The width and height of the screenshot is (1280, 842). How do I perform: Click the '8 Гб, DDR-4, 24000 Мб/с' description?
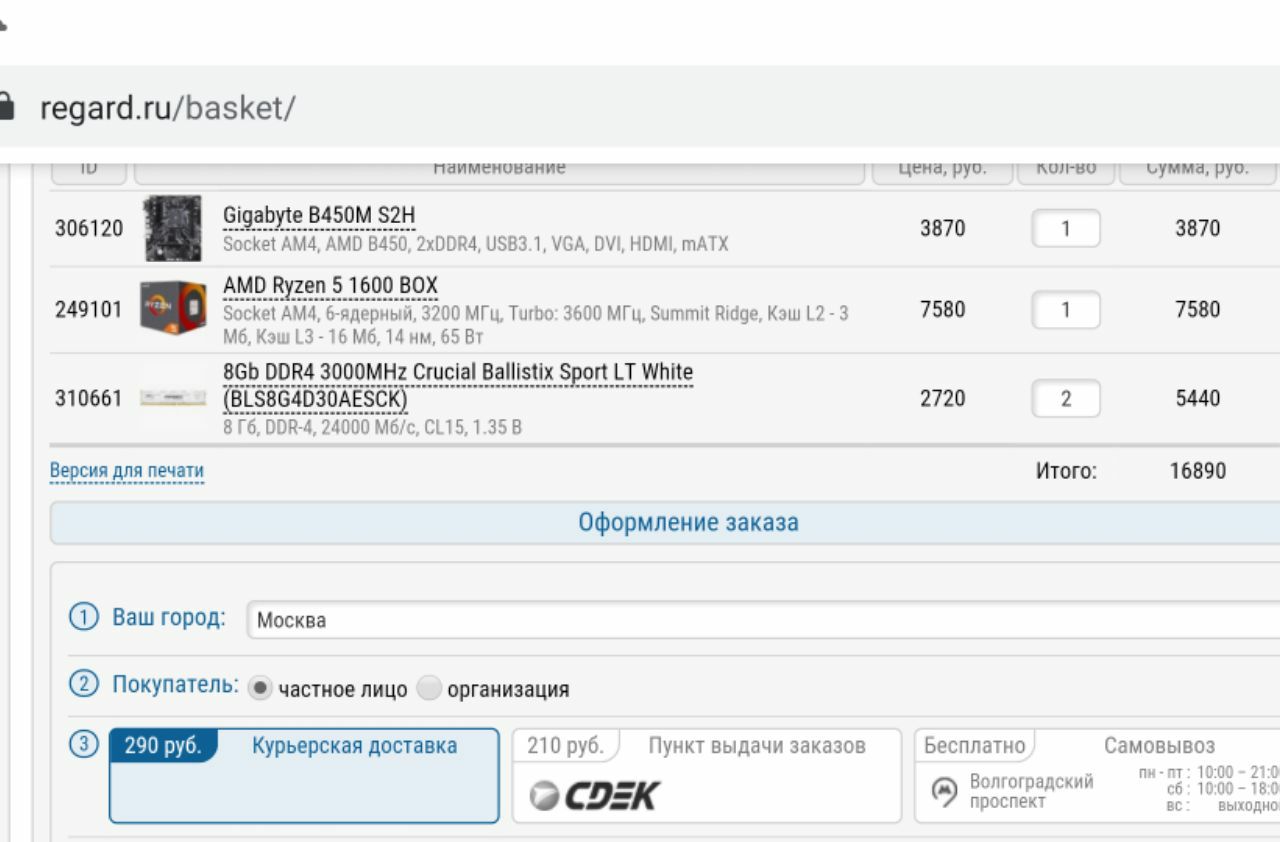[372, 428]
